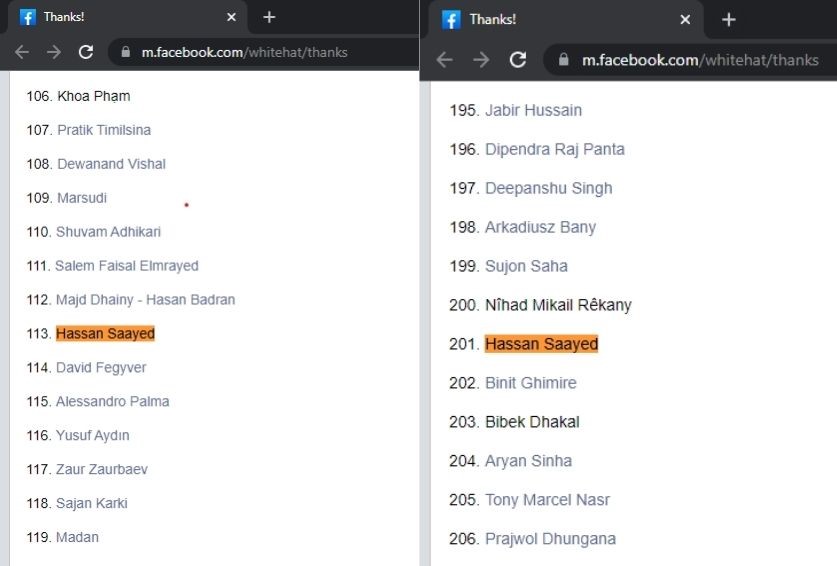The height and width of the screenshot is (566, 837).
Task: Click reload button in left browser window
Action: point(86,52)
